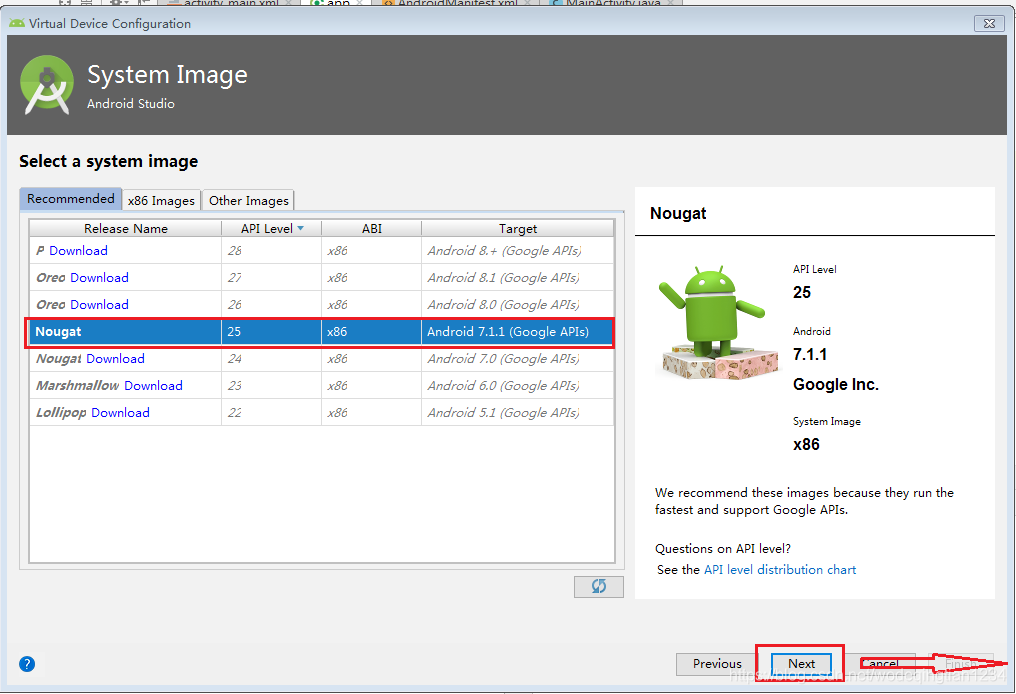Click the Next button
1016x694 pixels.
(801, 664)
